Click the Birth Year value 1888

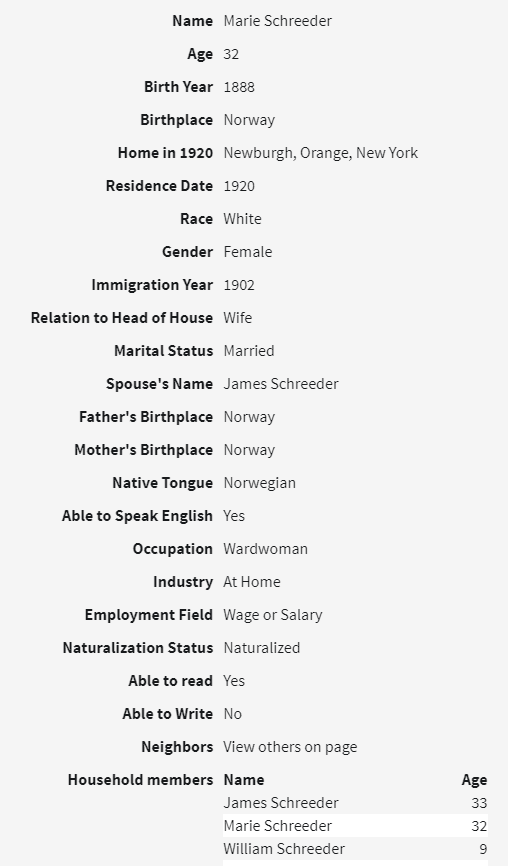(239, 87)
